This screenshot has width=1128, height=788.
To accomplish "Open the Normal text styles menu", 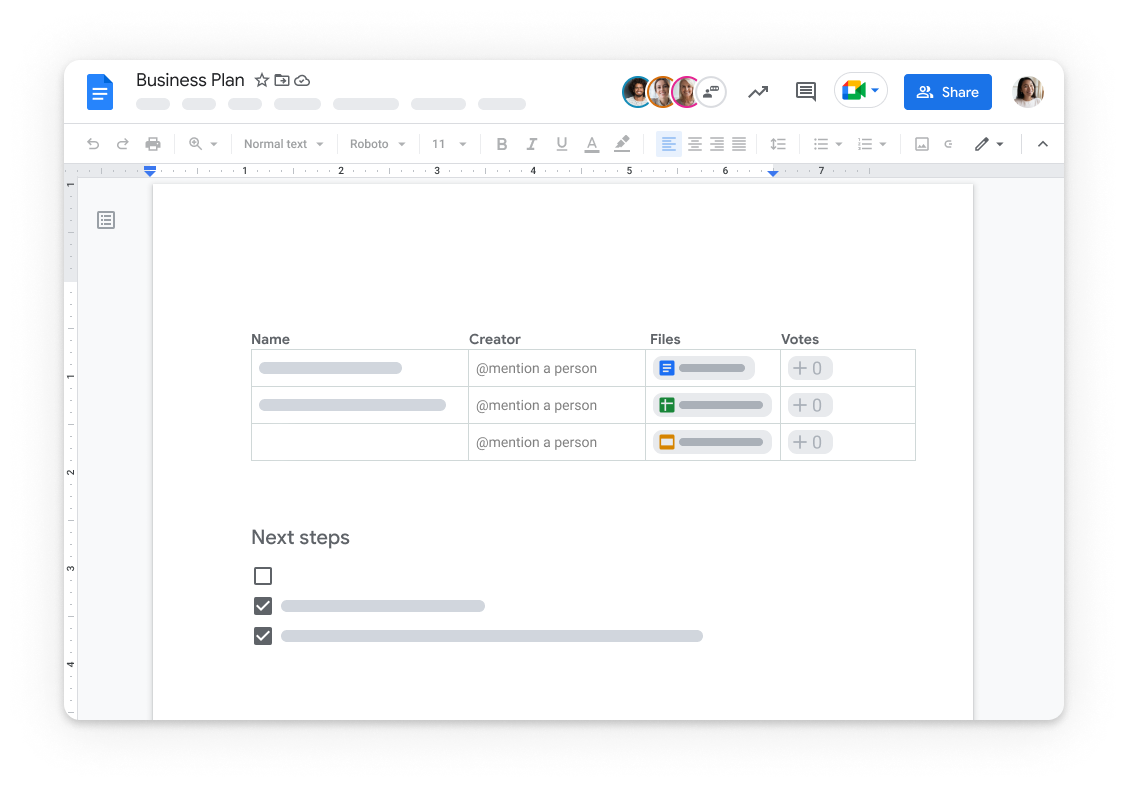I will pos(283,143).
